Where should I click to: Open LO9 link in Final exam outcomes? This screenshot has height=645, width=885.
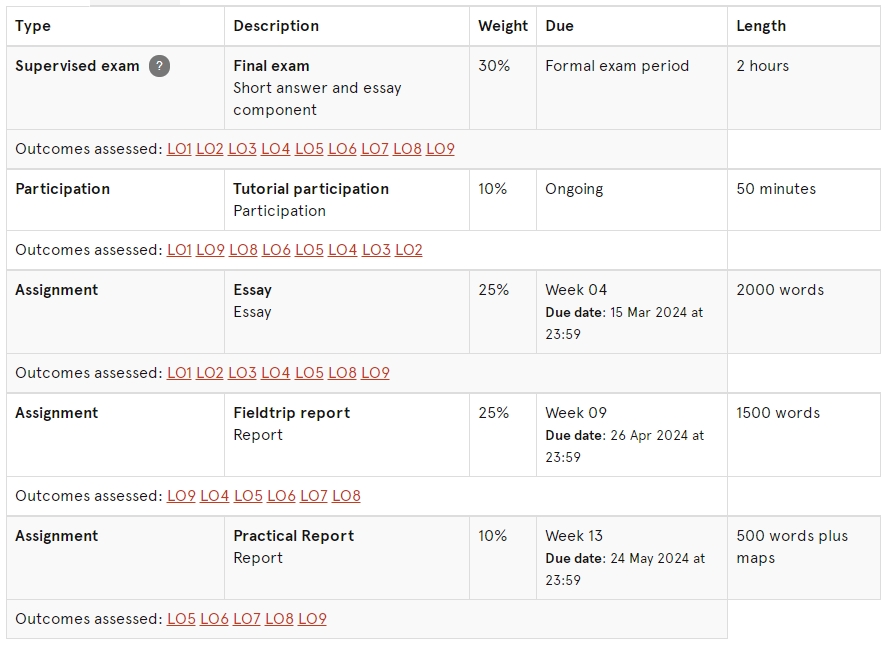[440, 149]
